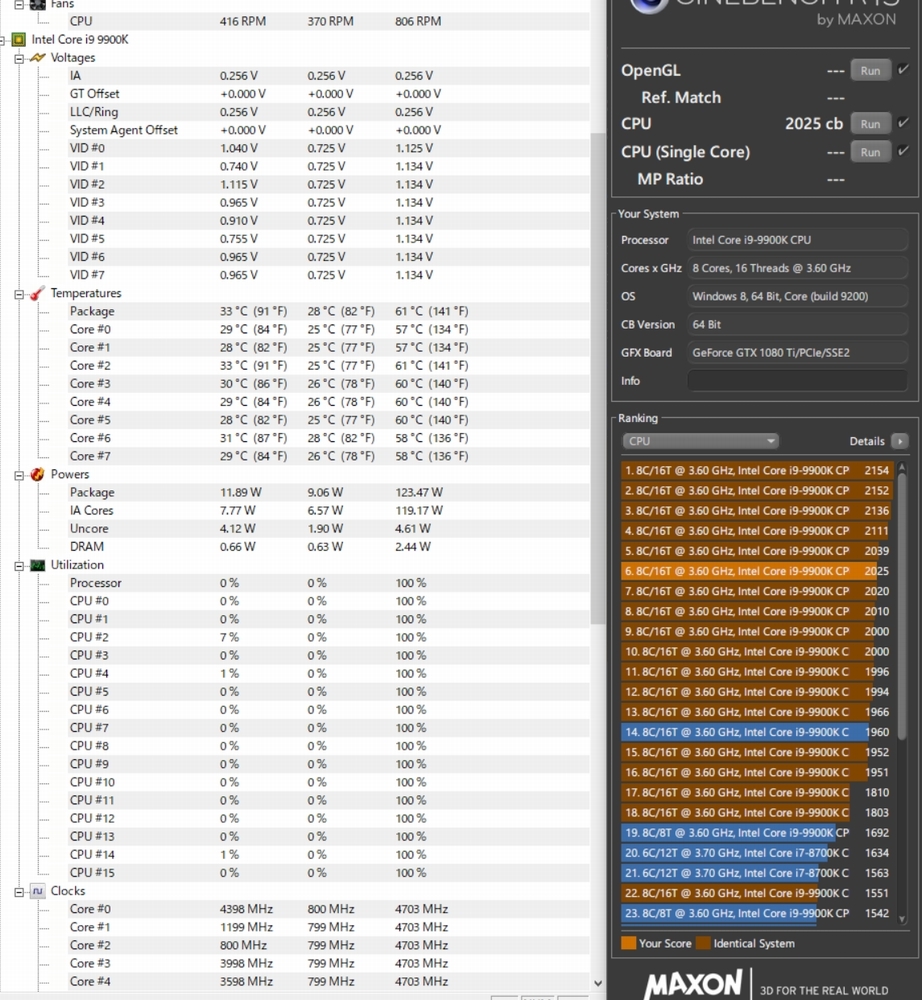The image size is (922, 1000).
Task: Click the Fans icon in the tree
Action: (37, 5)
